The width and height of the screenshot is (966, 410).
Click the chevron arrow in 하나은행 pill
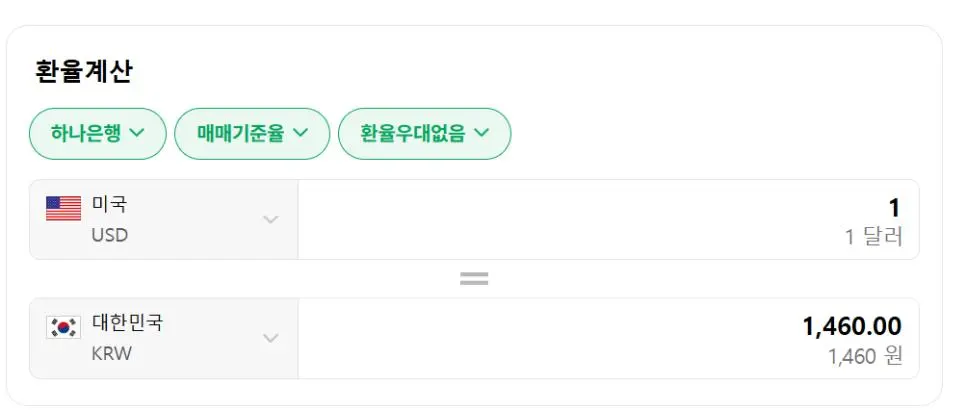[x=137, y=133]
